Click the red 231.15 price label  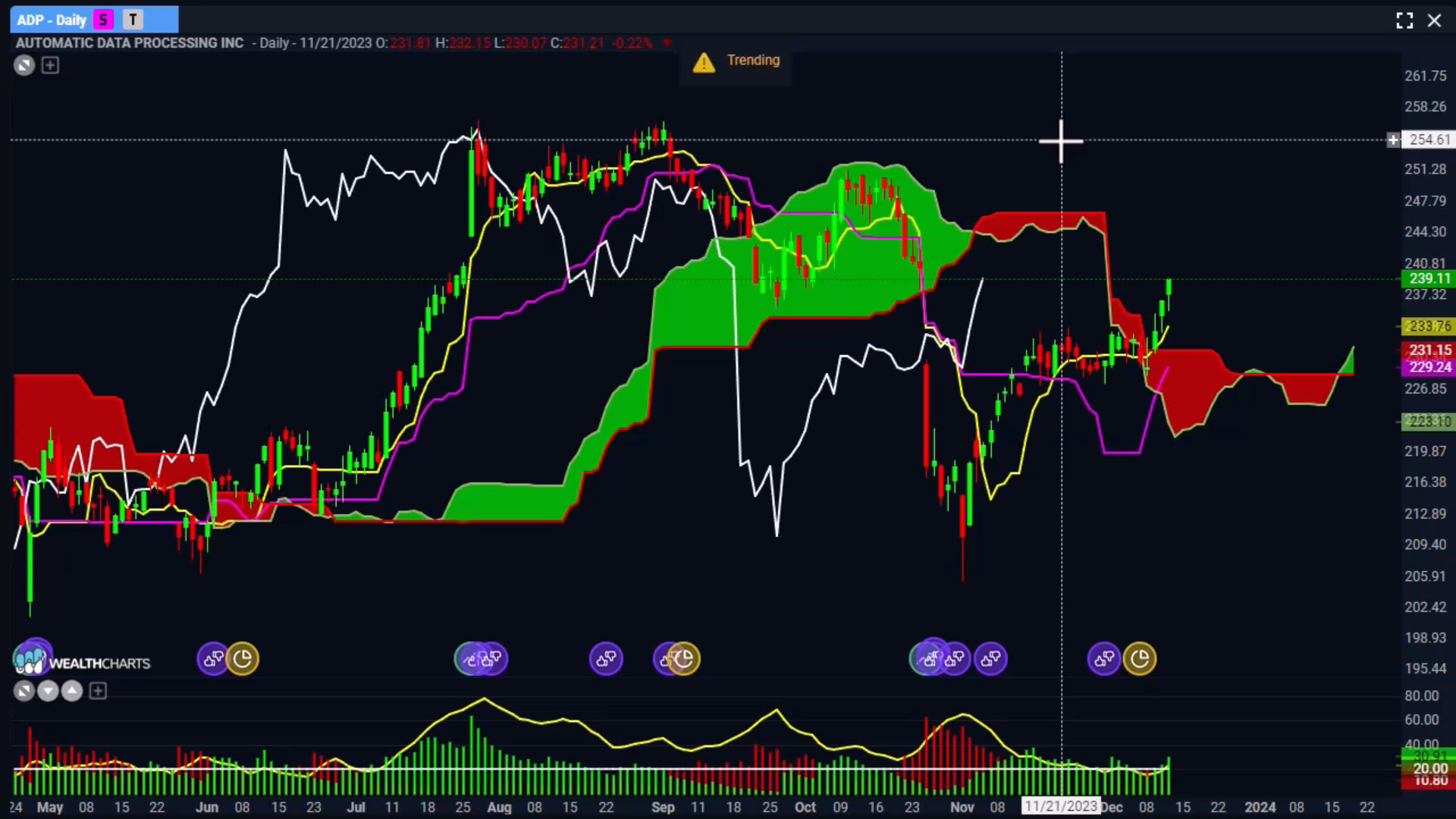coord(1429,350)
